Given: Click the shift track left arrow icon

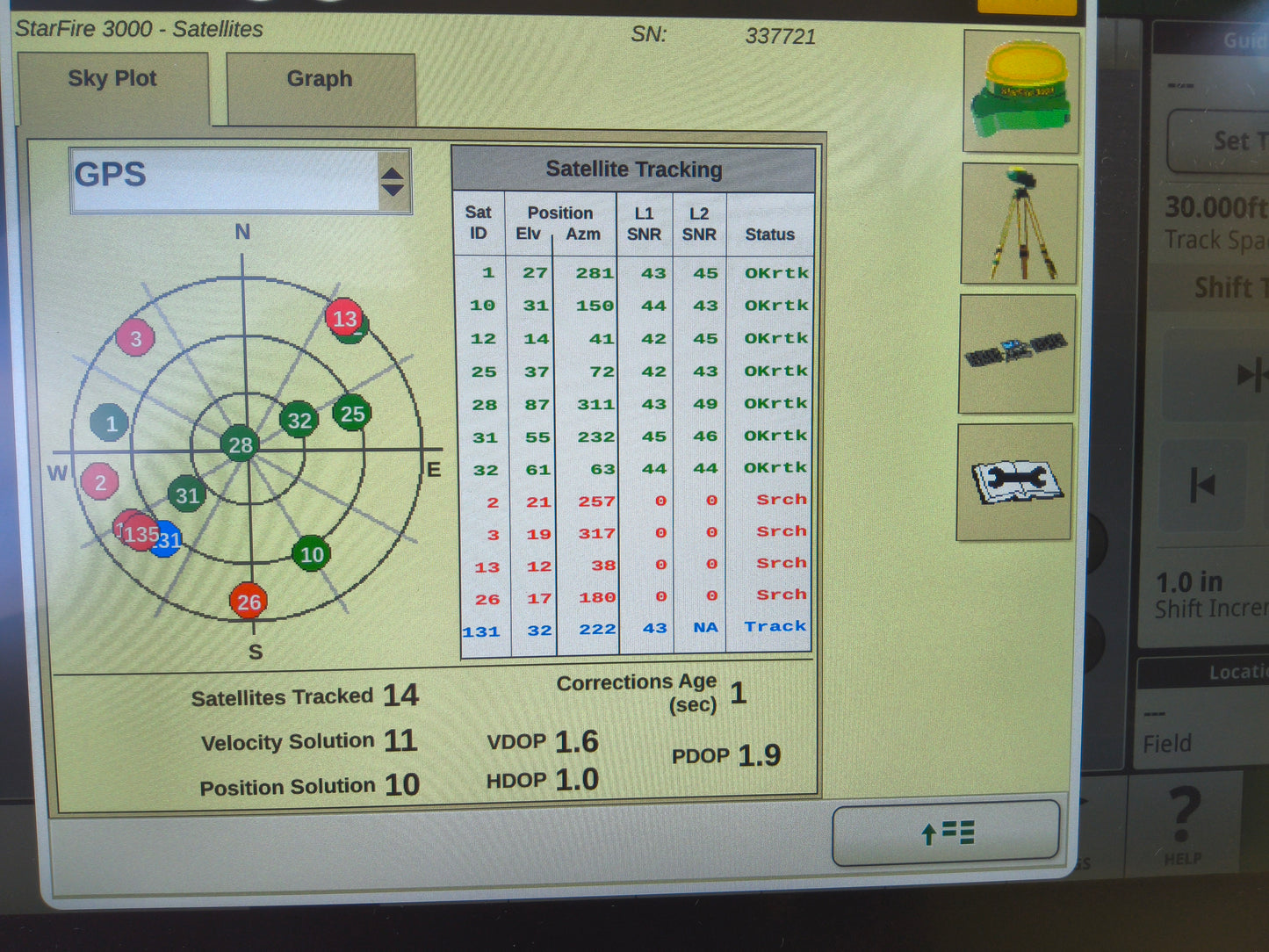Looking at the screenshot, I should 1203,484.
